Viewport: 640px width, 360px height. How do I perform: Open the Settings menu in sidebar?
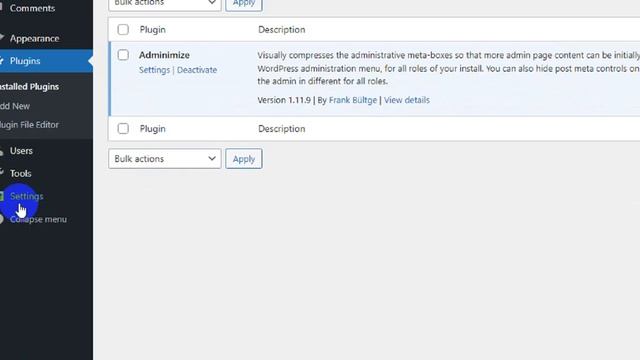point(27,196)
